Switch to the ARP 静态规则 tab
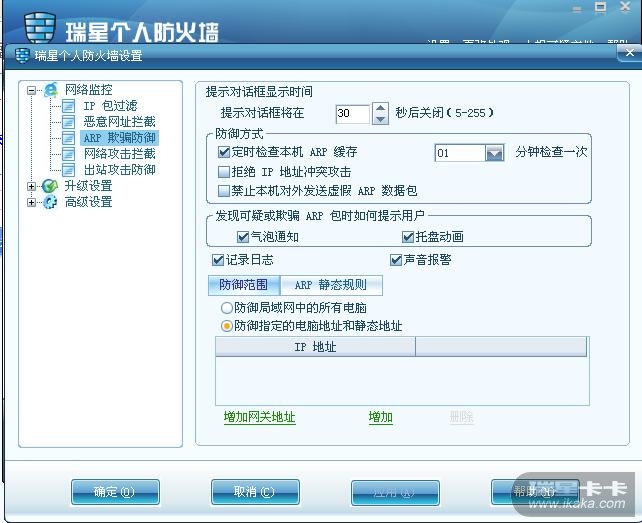The width and height of the screenshot is (642, 523). click(x=331, y=285)
